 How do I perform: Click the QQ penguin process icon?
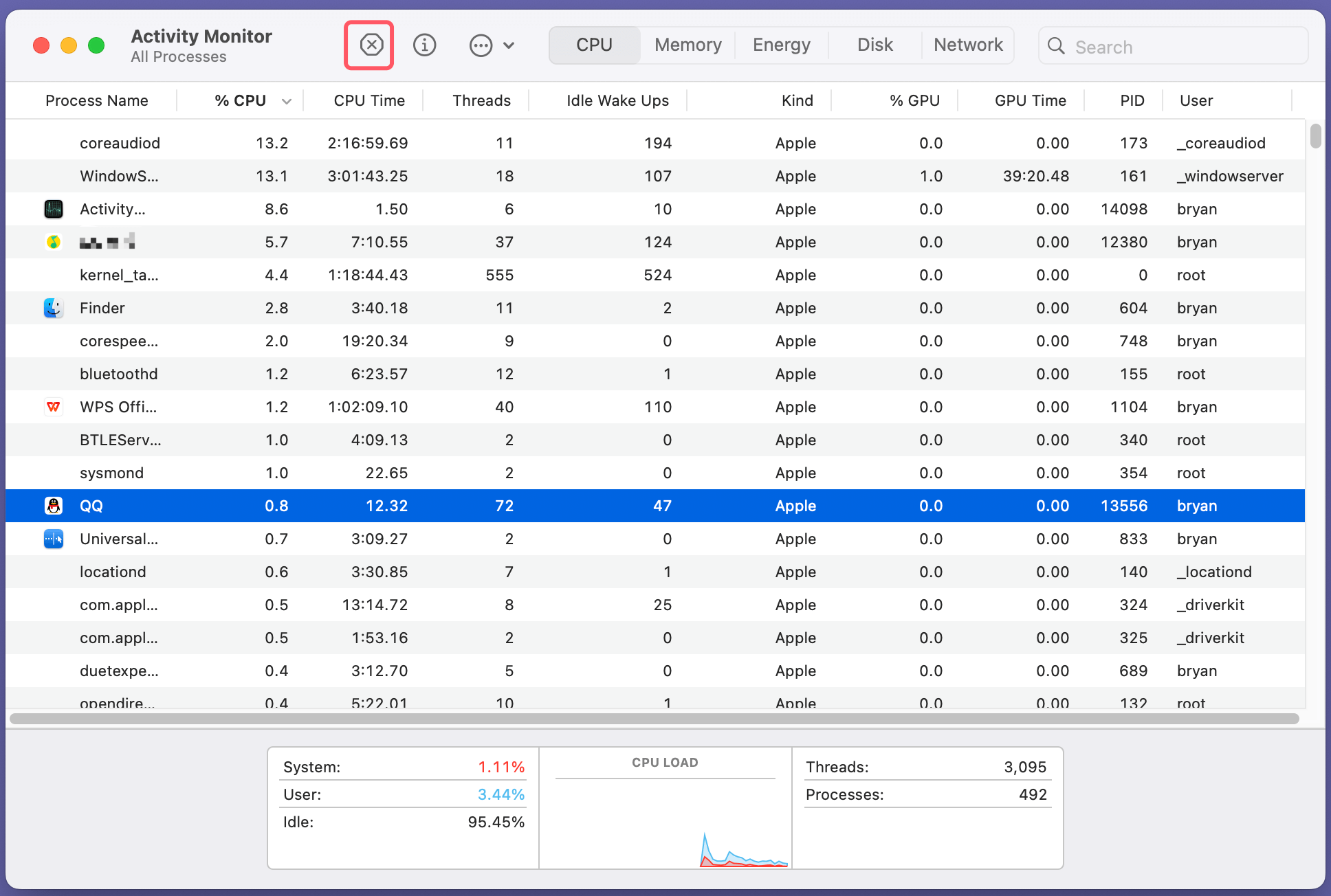53,506
